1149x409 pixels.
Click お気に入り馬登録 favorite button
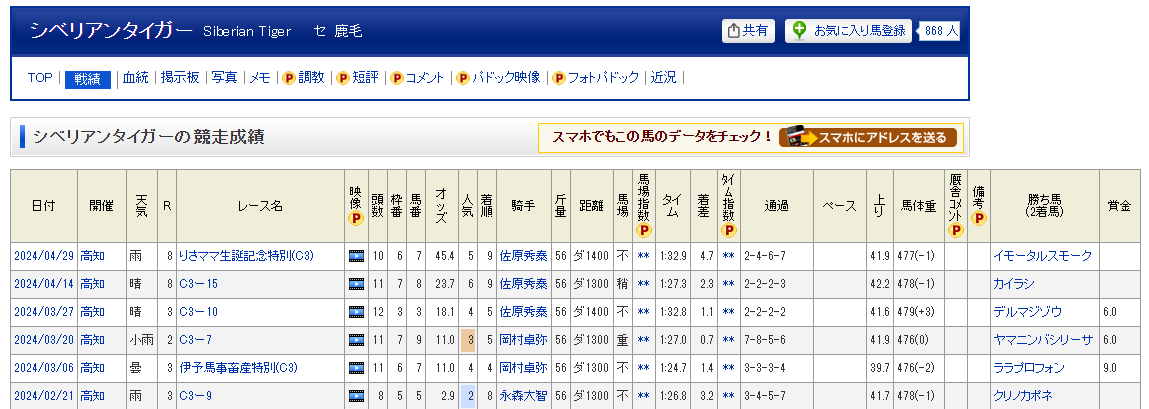click(x=849, y=31)
